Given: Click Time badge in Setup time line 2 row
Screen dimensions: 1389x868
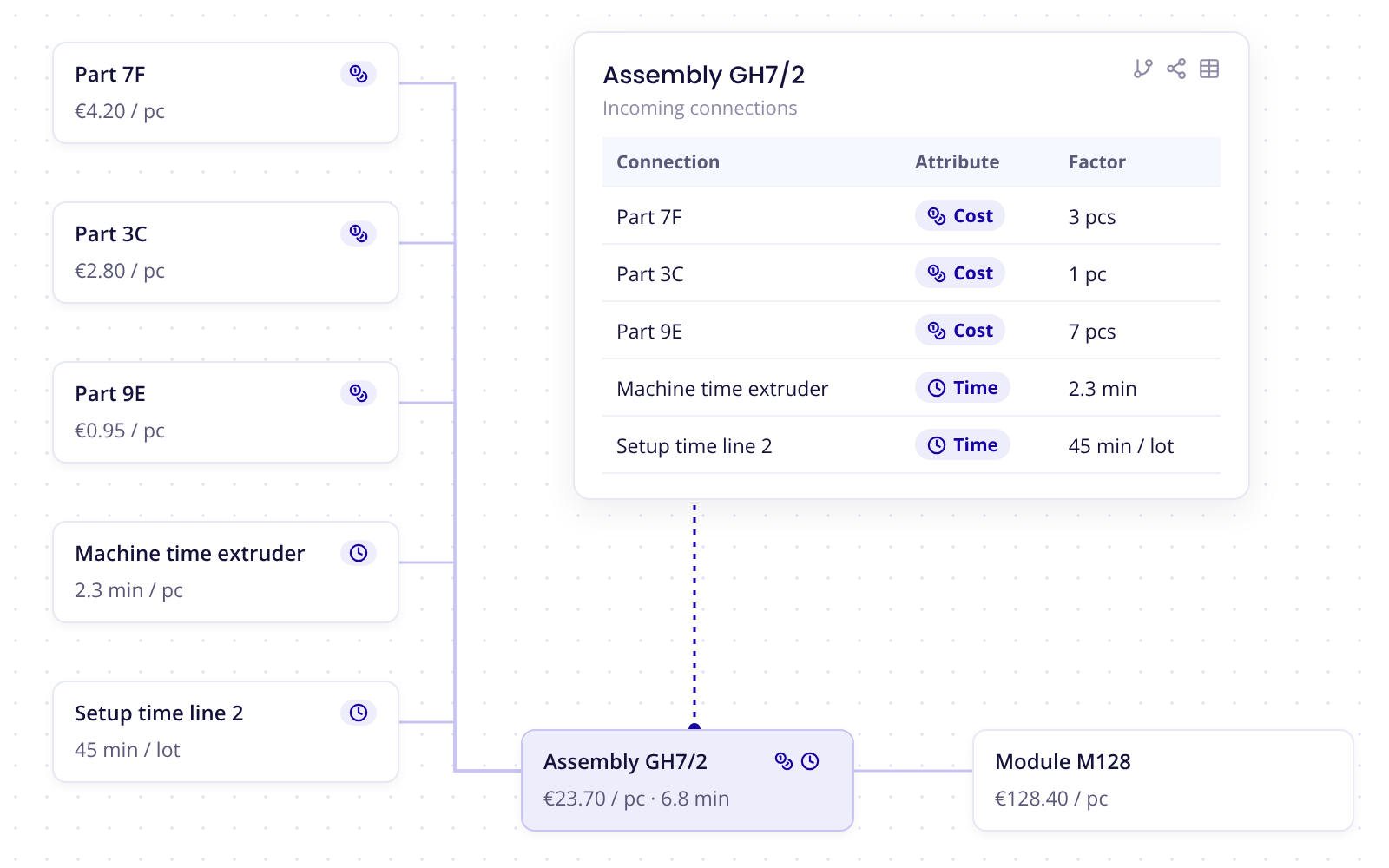Looking at the screenshot, I should [x=963, y=444].
